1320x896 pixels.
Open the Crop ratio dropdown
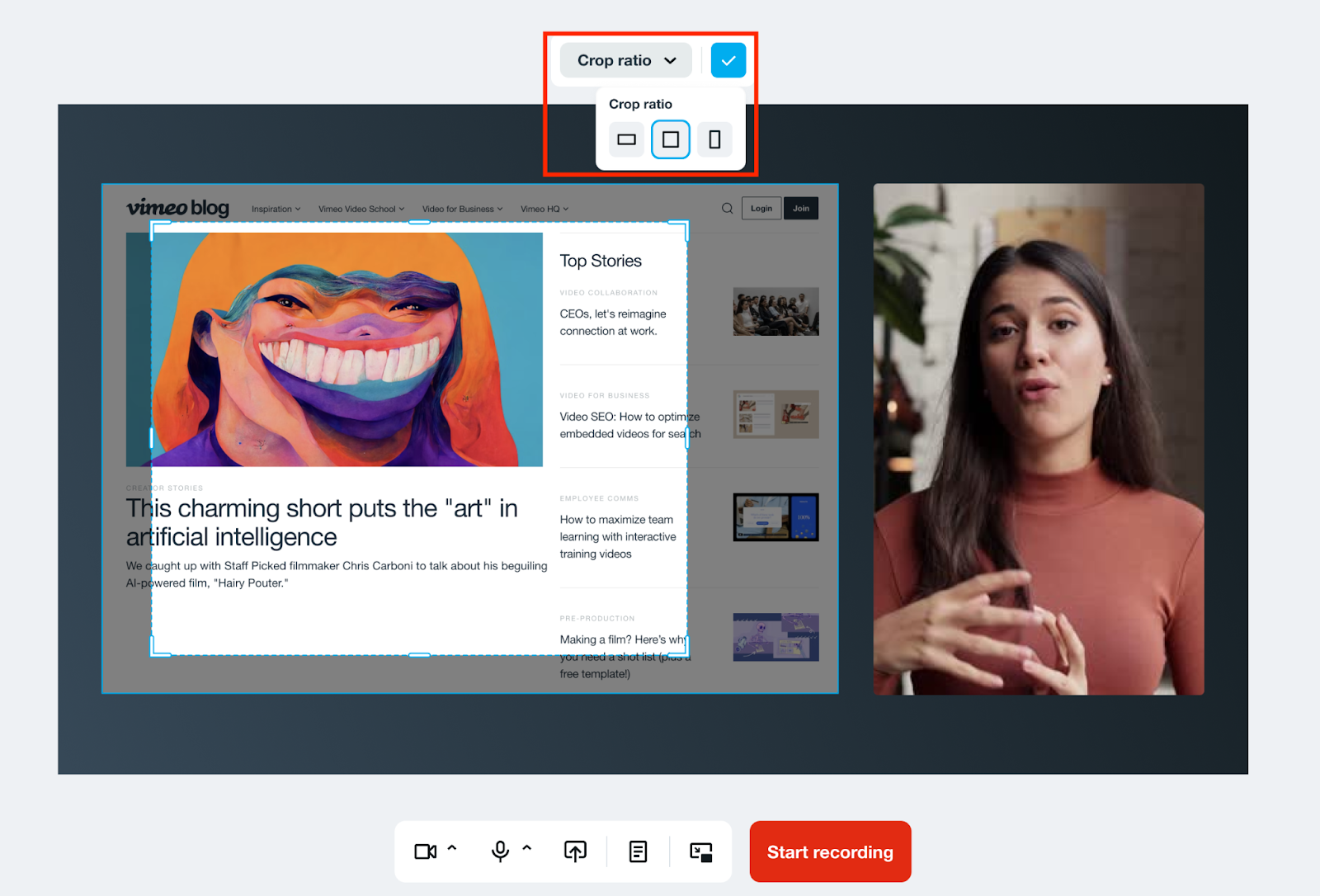coord(626,60)
